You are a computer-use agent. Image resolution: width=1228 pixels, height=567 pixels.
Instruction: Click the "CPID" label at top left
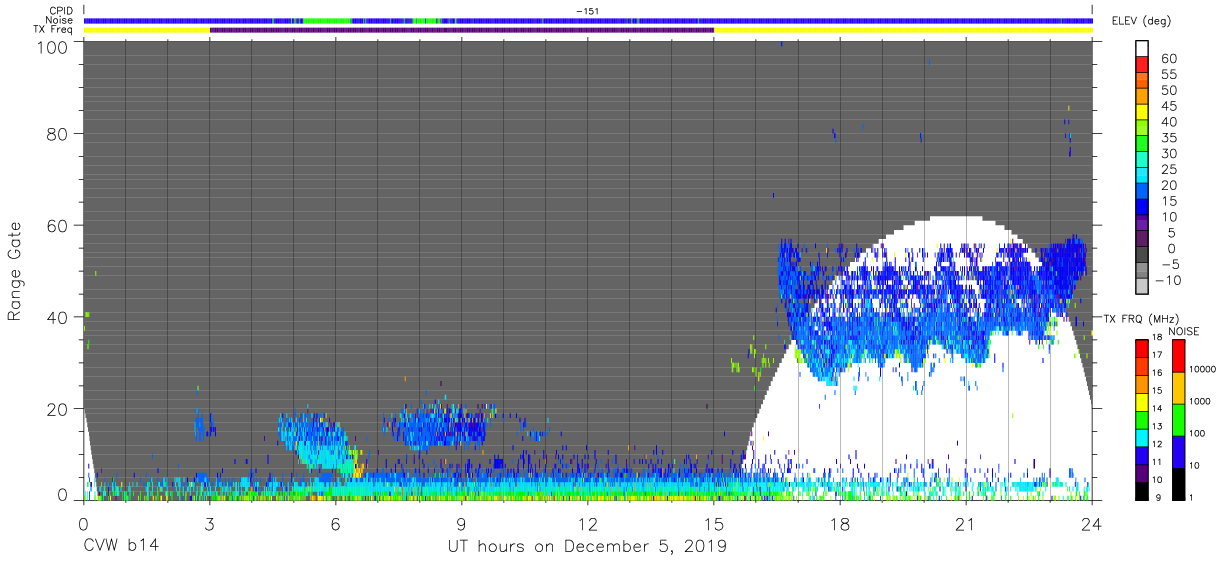tap(60, 10)
